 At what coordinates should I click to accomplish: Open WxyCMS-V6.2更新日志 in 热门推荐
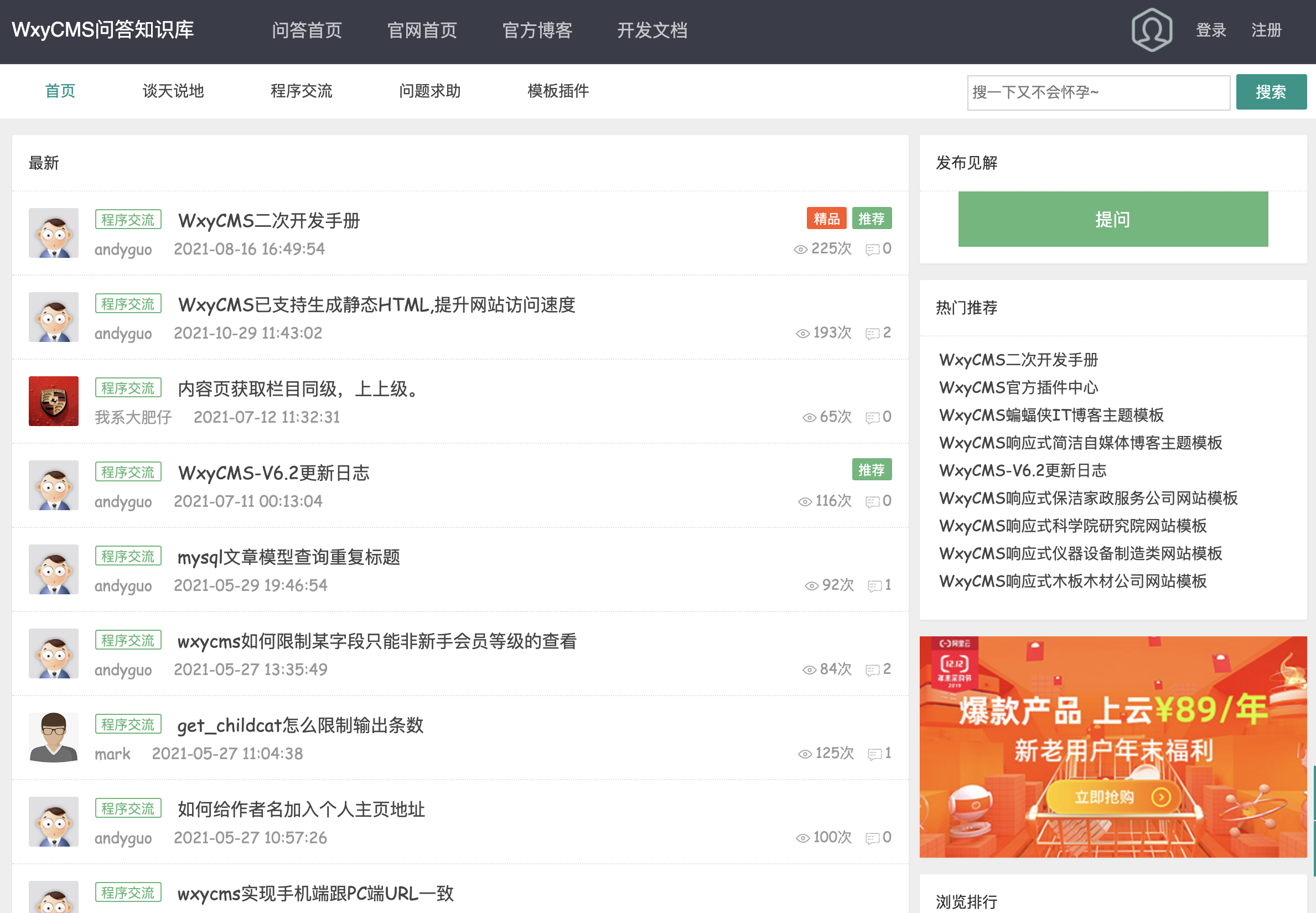tap(1023, 470)
